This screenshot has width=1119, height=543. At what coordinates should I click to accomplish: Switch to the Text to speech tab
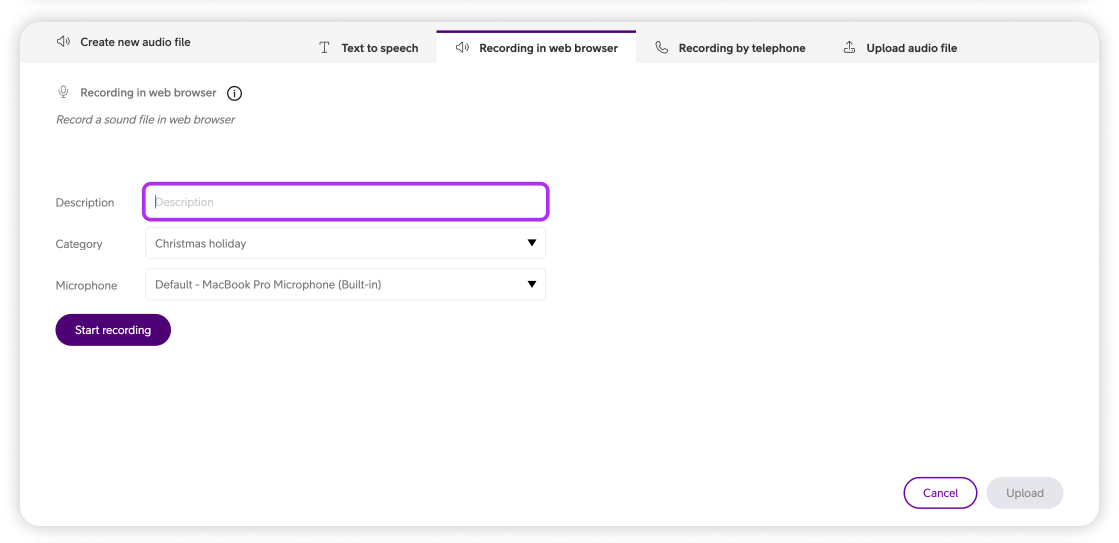click(x=379, y=48)
